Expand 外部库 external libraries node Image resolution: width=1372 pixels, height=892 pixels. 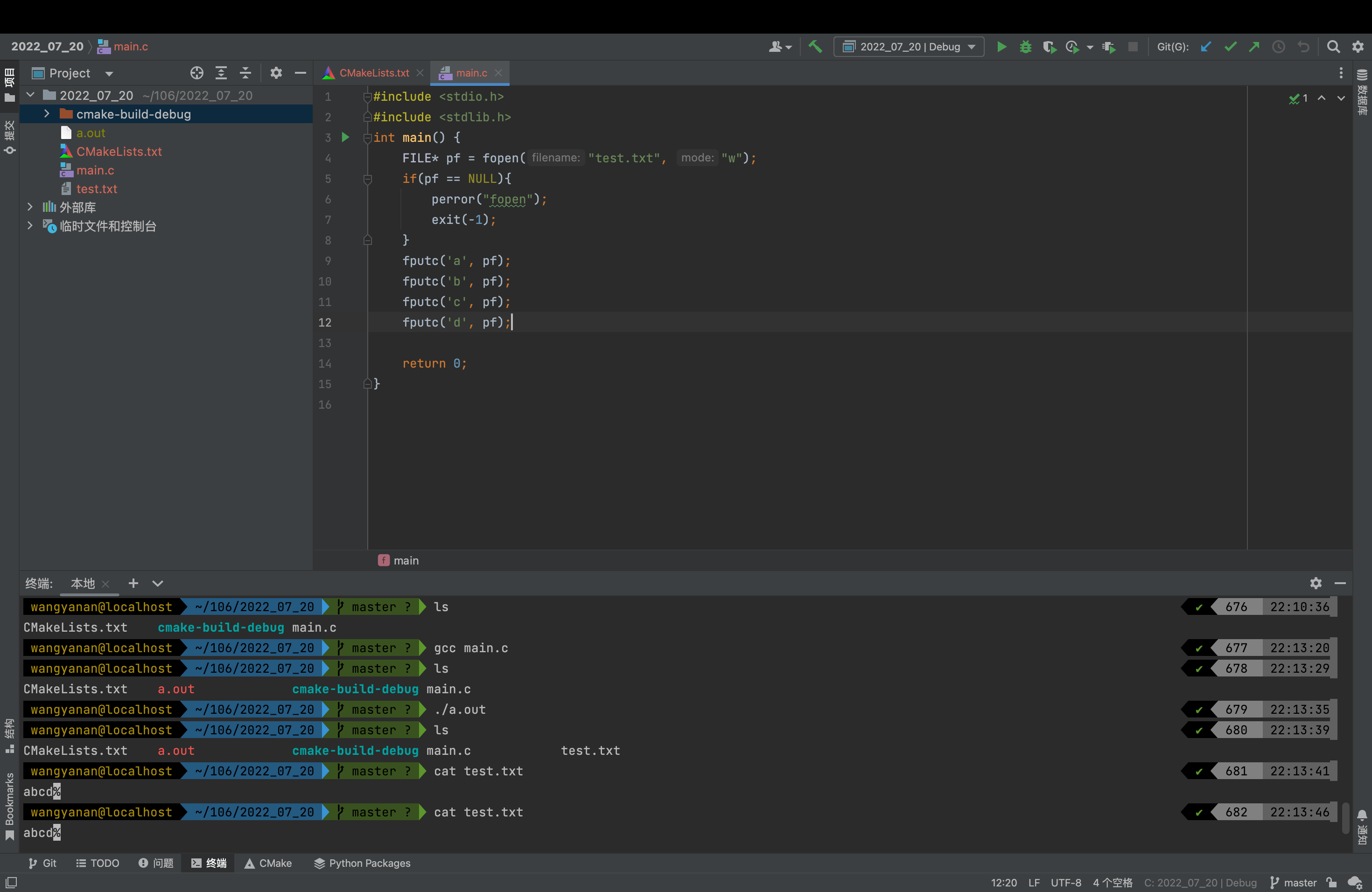[x=30, y=207]
